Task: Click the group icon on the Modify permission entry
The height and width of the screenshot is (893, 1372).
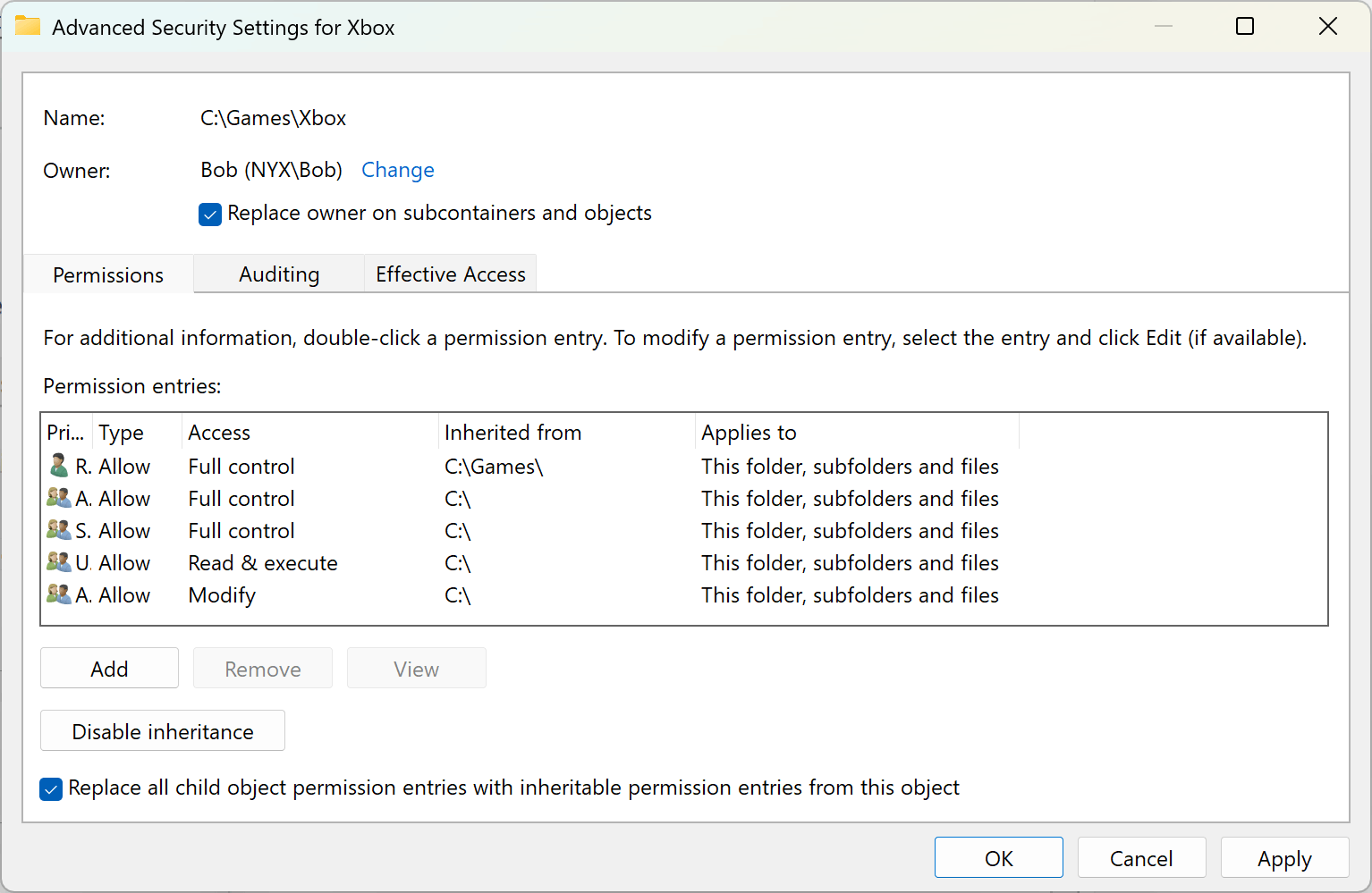Action: 59,594
